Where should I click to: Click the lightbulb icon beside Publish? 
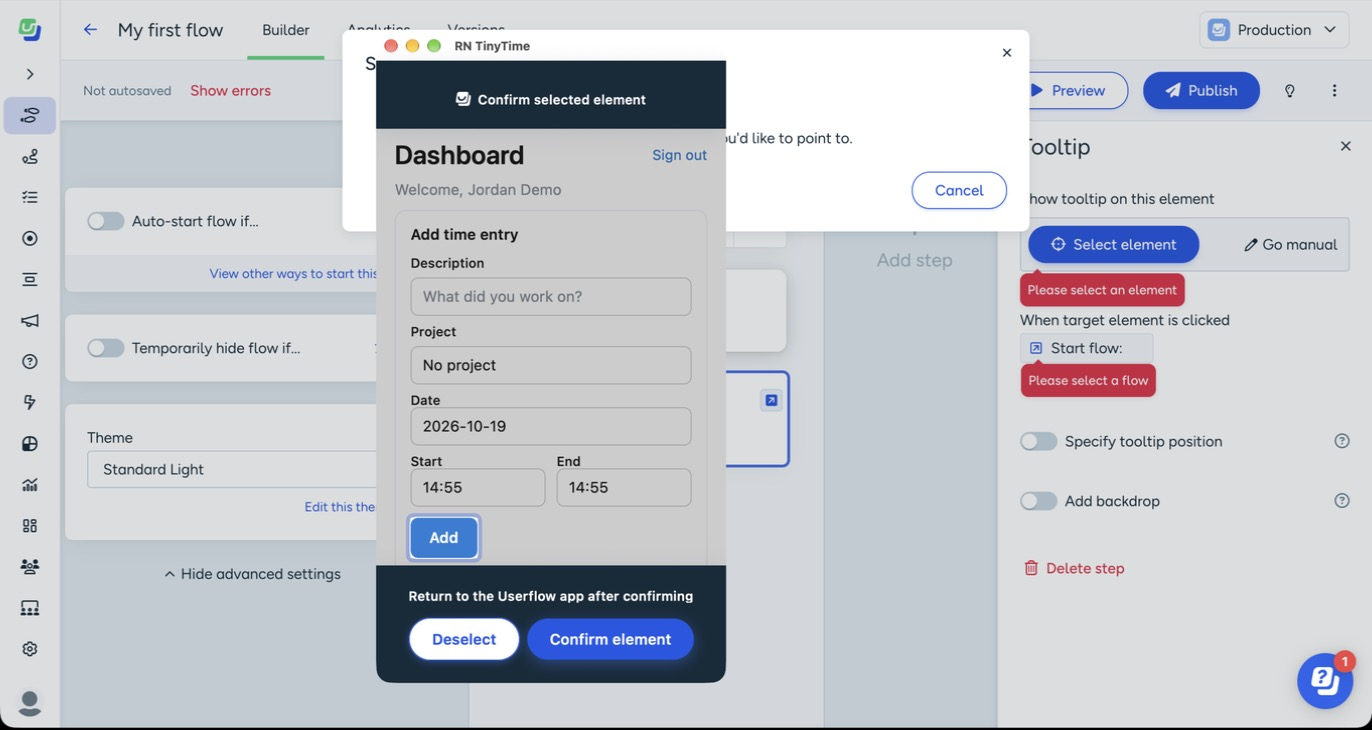coord(1290,90)
